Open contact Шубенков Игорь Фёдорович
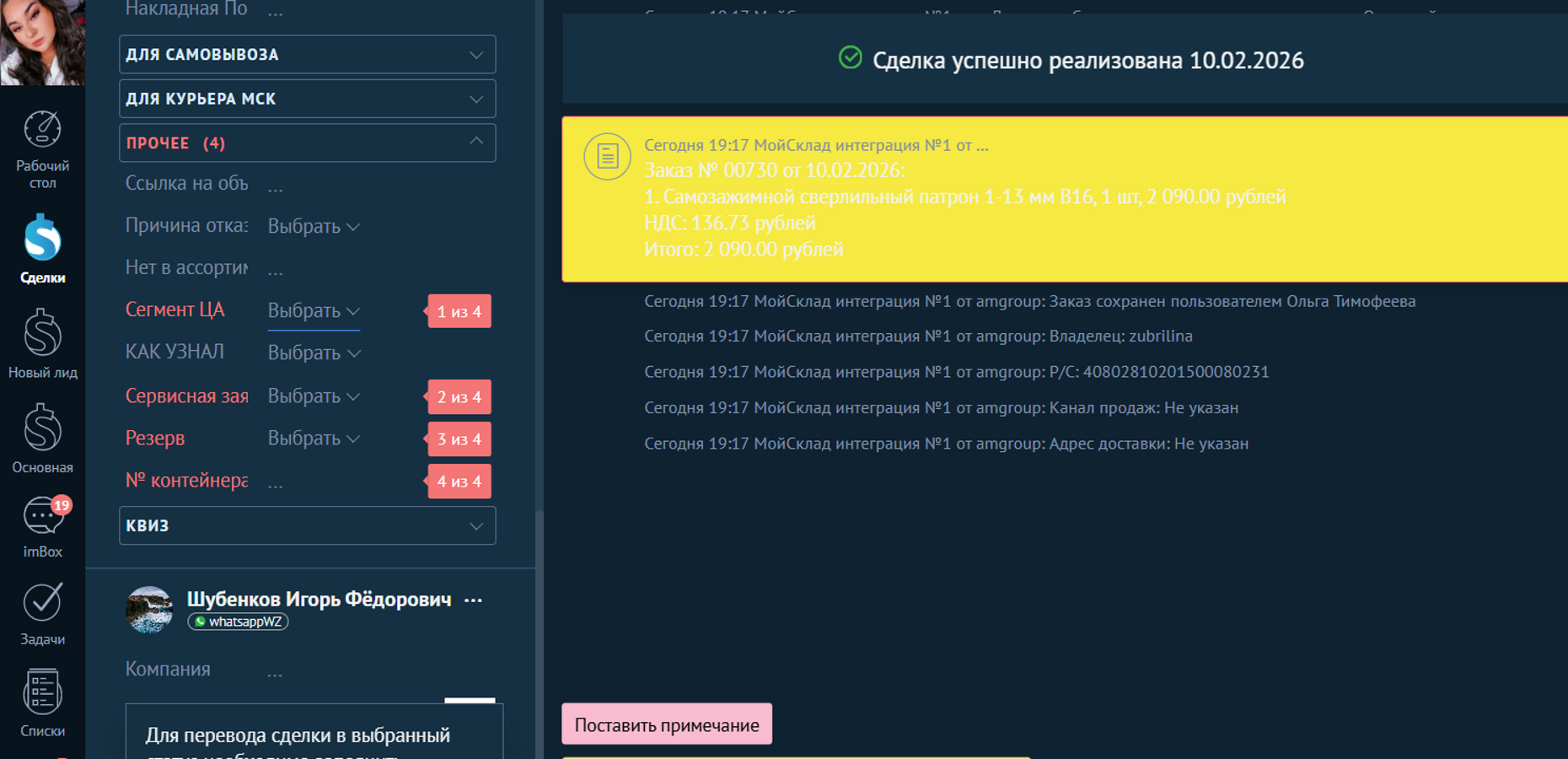Image resolution: width=1568 pixels, height=759 pixels. (319, 600)
